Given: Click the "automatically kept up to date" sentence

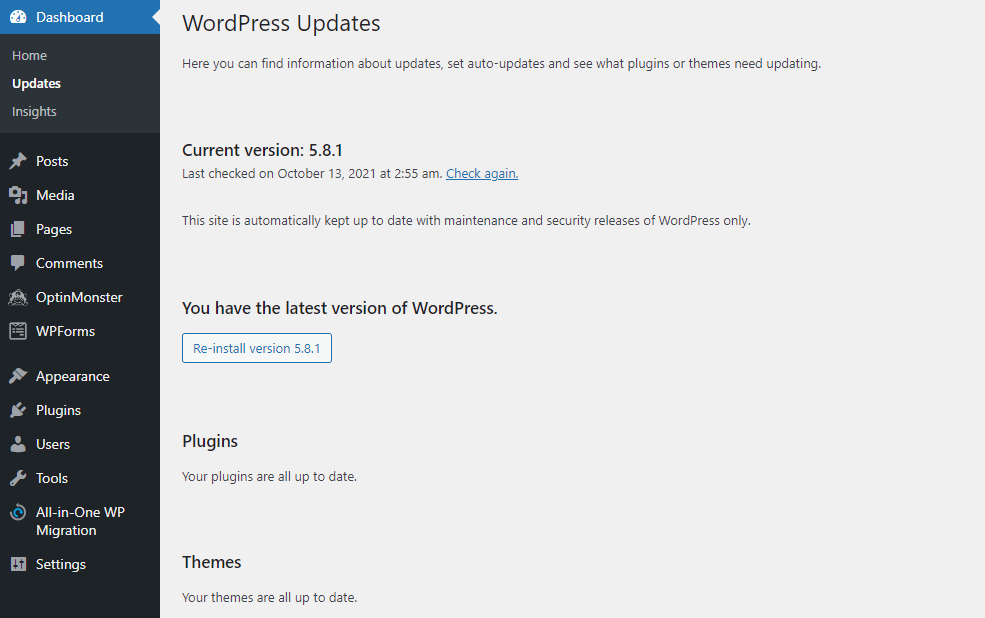Looking at the screenshot, I should [466, 220].
